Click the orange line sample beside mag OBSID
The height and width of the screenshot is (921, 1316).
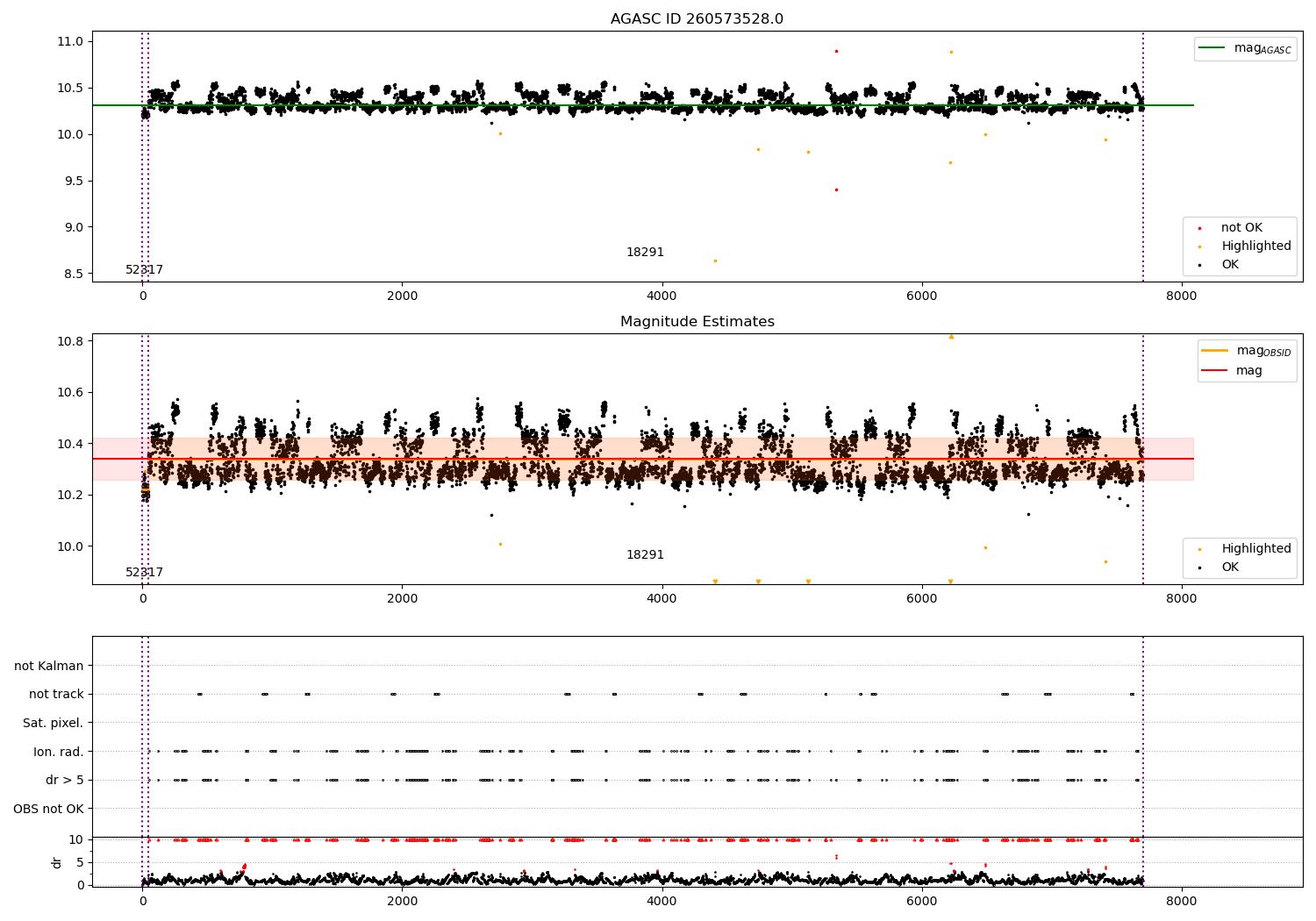click(1214, 351)
